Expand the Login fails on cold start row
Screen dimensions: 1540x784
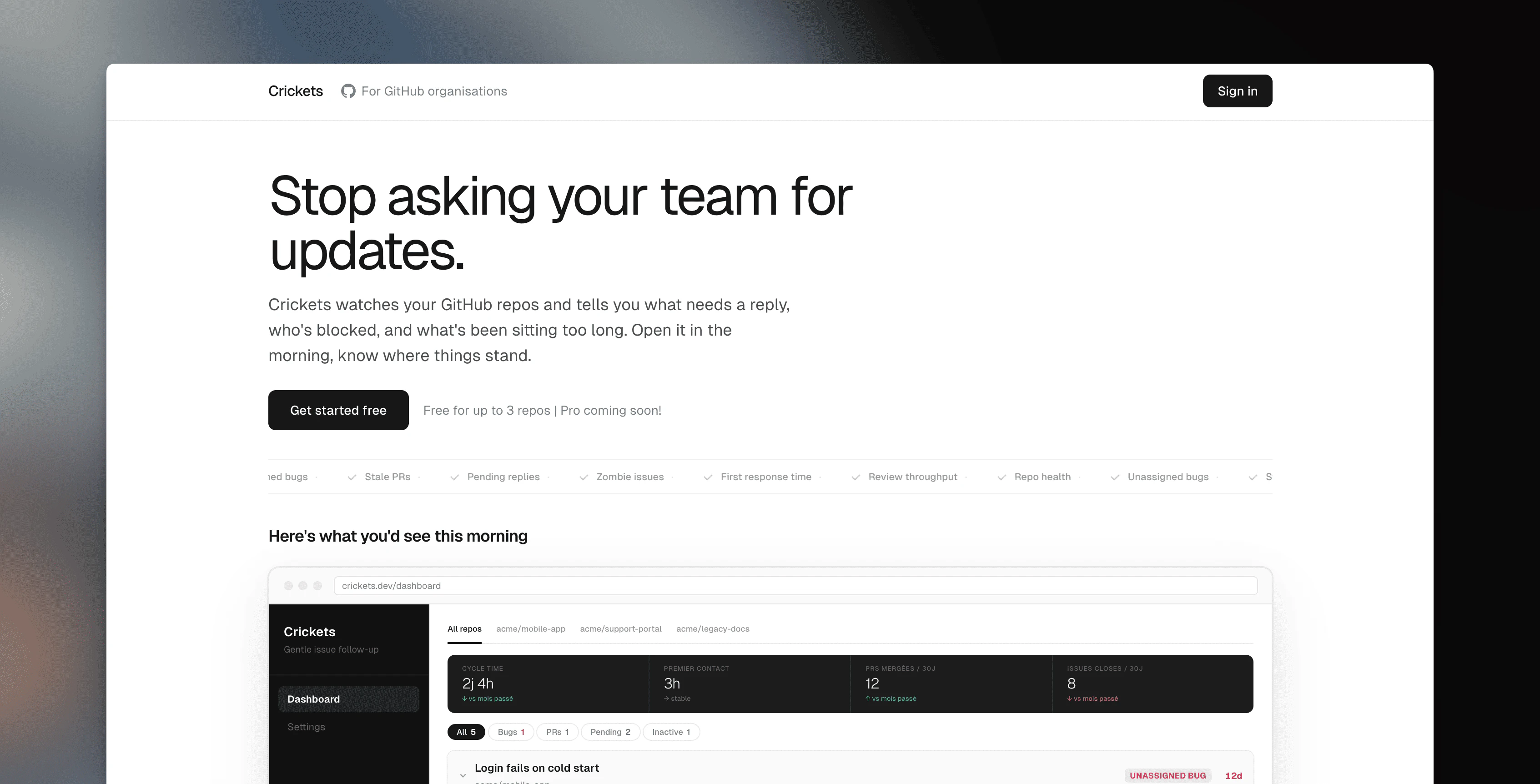coord(463,775)
